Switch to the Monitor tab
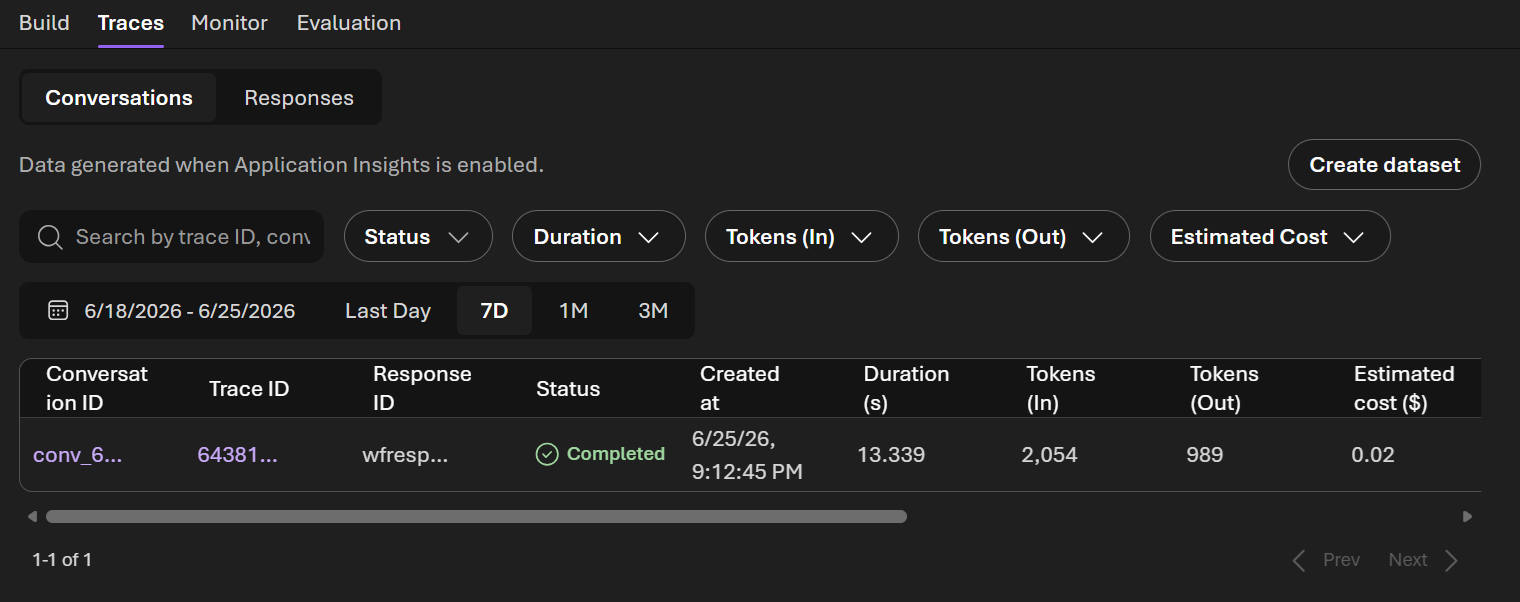This screenshot has height=602, width=1520. (229, 22)
